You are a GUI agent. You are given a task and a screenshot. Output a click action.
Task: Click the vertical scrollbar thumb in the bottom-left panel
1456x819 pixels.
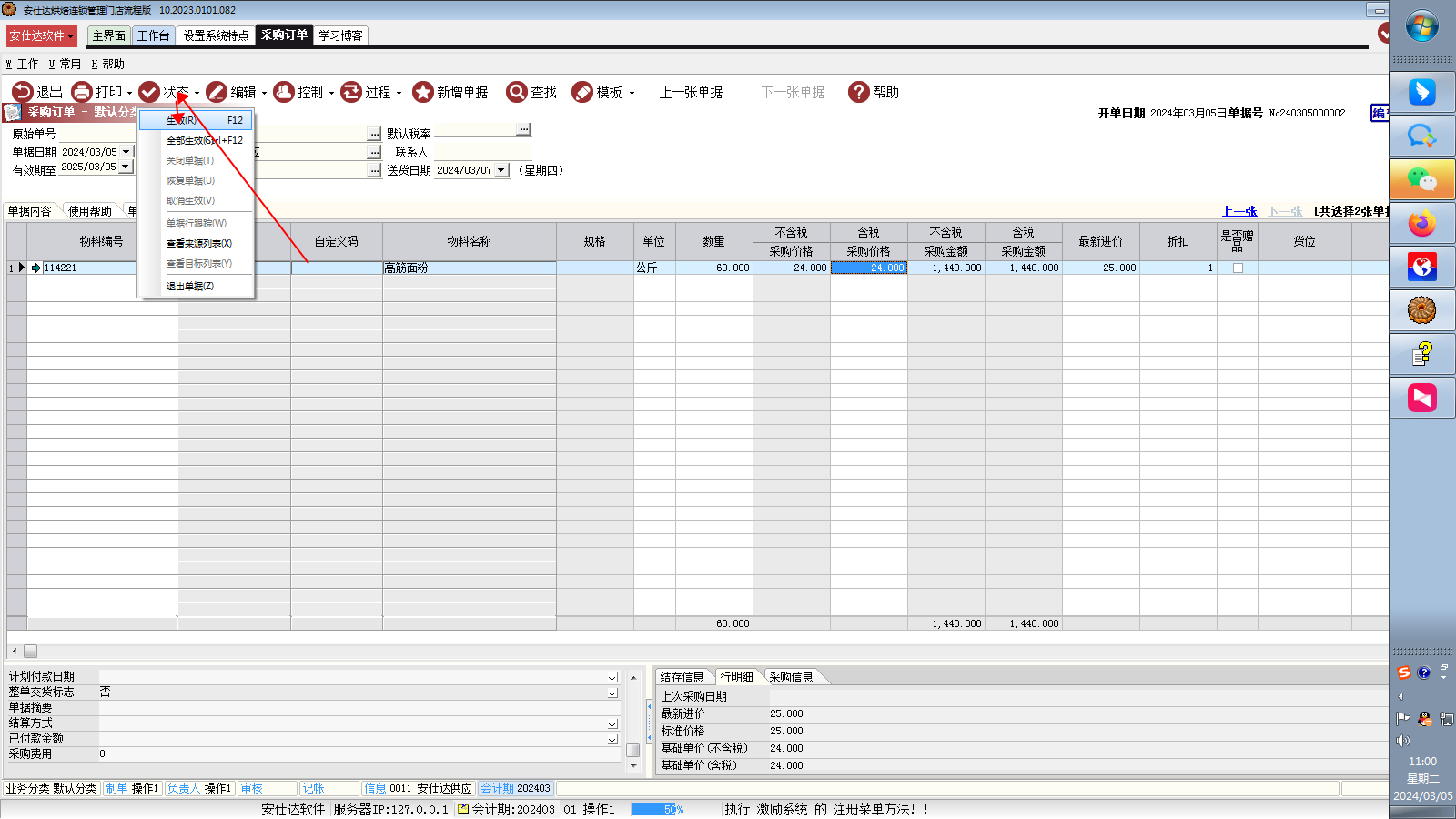(x=633, y=751)
